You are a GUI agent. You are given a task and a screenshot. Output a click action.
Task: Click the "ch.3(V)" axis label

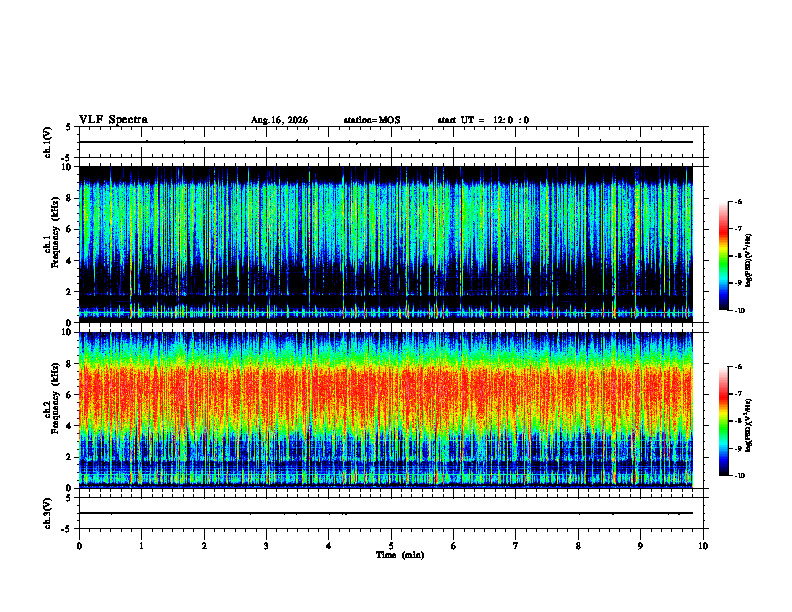click(x=48, y=513)
